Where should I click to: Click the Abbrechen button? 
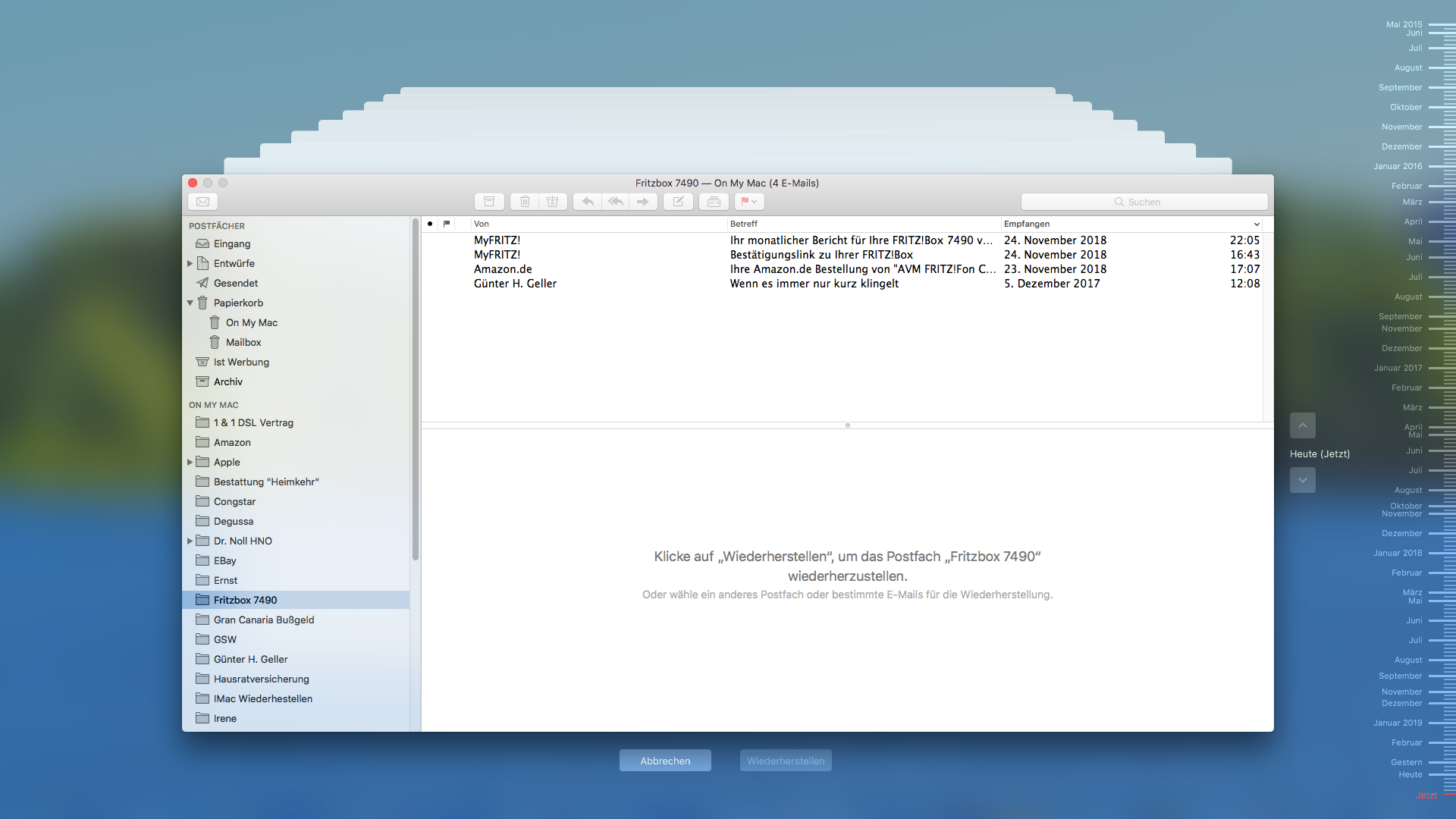pyautogui.click(x=665, y=761)
